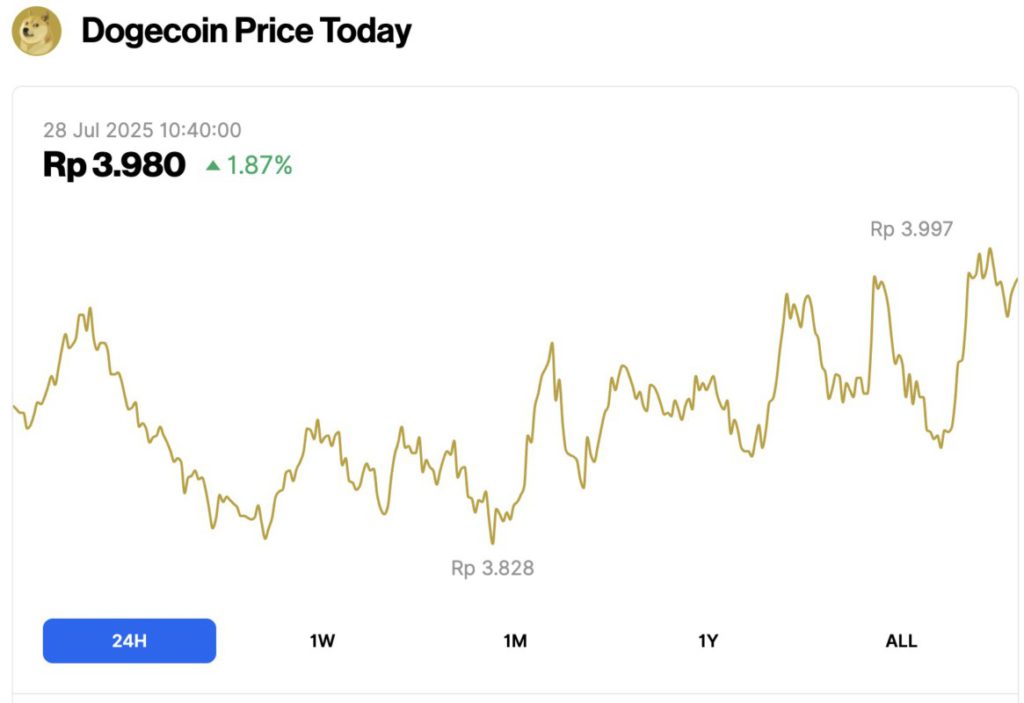This screenshot has height=703, width=1024.
Task: Select the ALL timeframe option
Action: [x=901, y=640]
